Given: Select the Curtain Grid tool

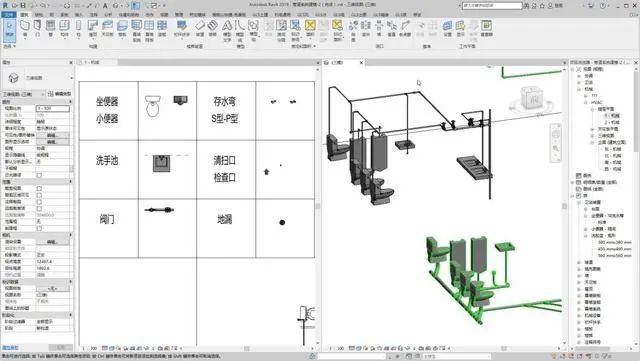Looking at the screenshot, I should [x=149, y=30].
